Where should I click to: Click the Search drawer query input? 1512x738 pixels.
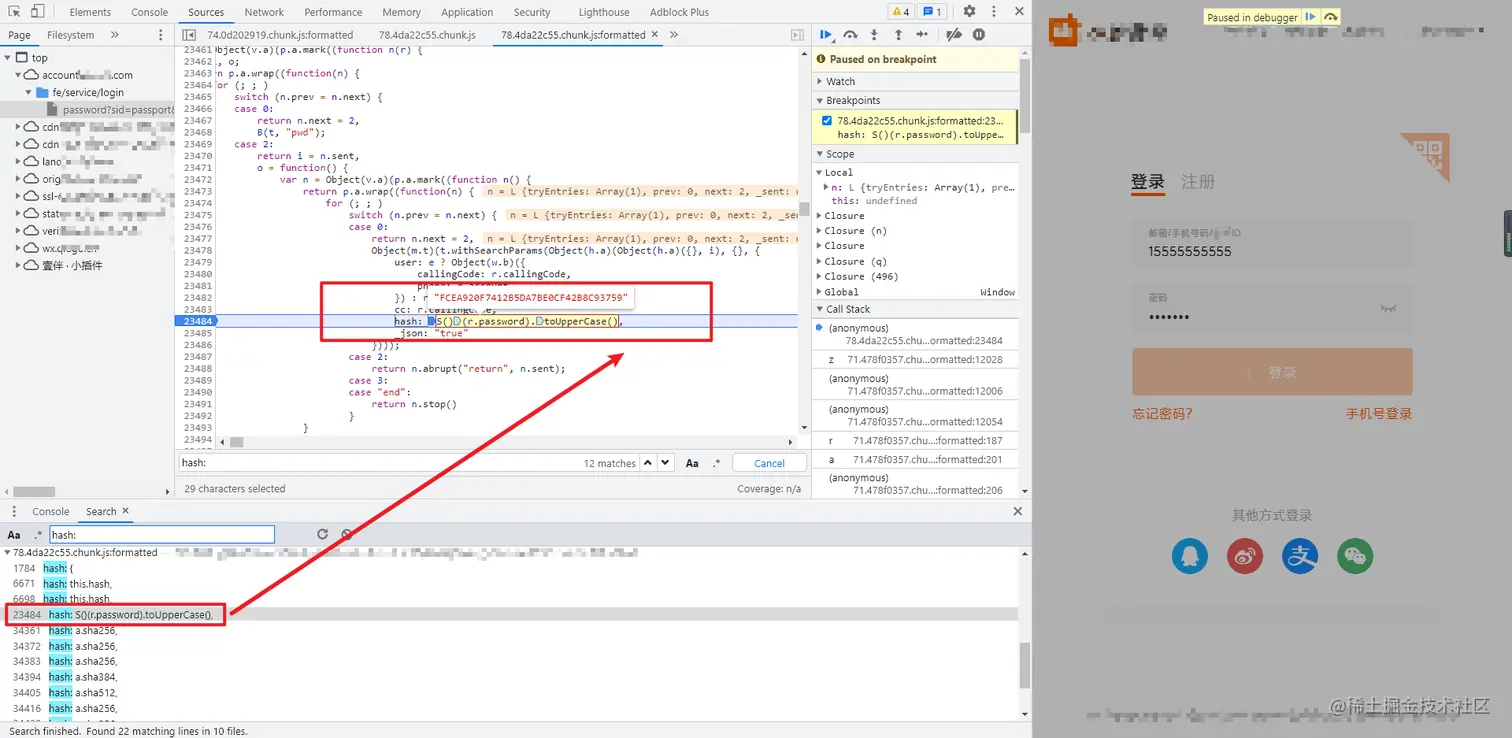[162, 535]
